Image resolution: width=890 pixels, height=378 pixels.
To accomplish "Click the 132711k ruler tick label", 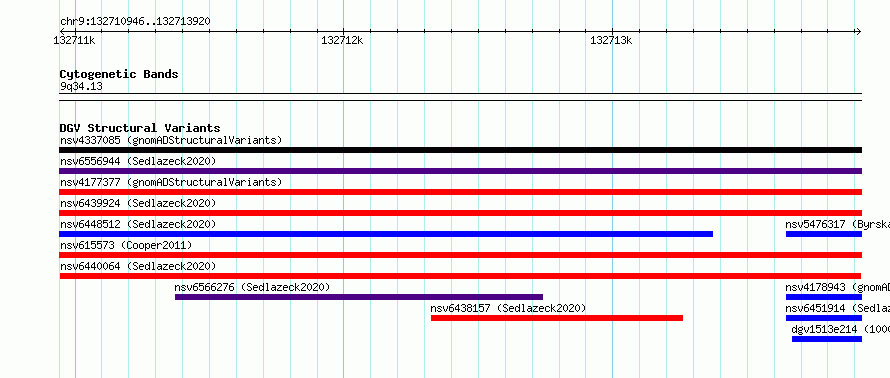I will (74, 40).
